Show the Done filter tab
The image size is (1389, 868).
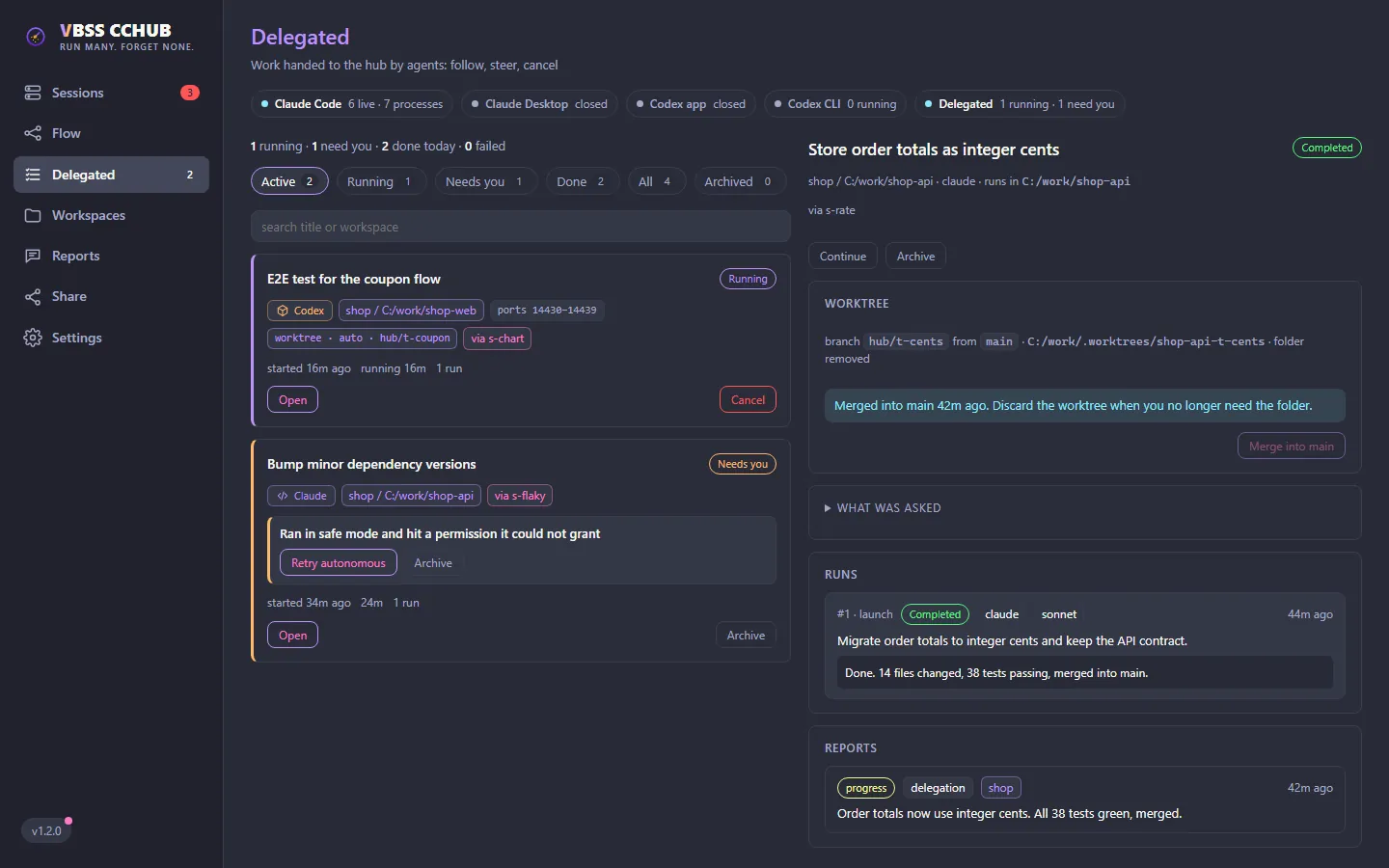582,181
